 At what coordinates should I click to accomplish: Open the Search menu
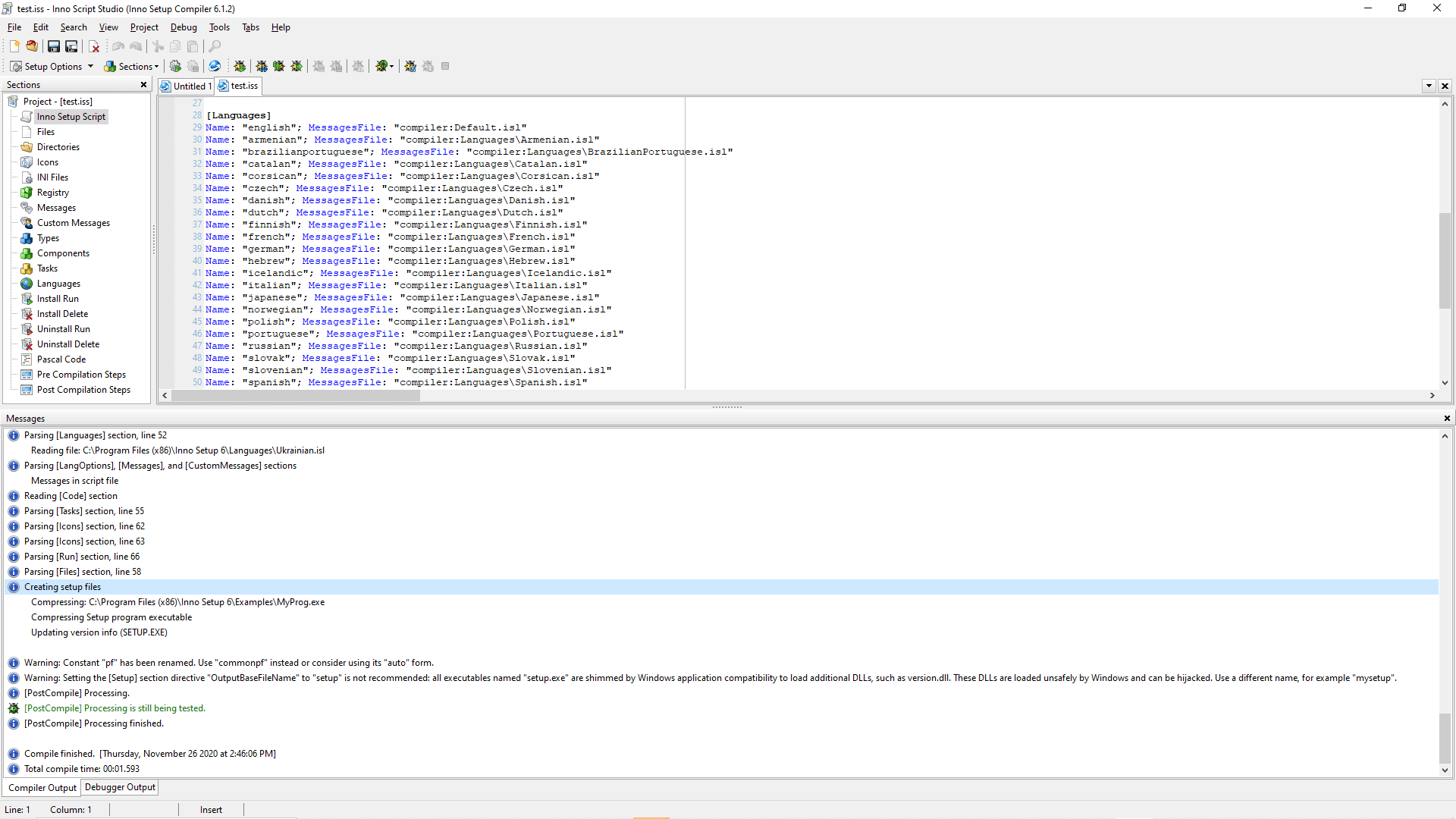[74, 27]
